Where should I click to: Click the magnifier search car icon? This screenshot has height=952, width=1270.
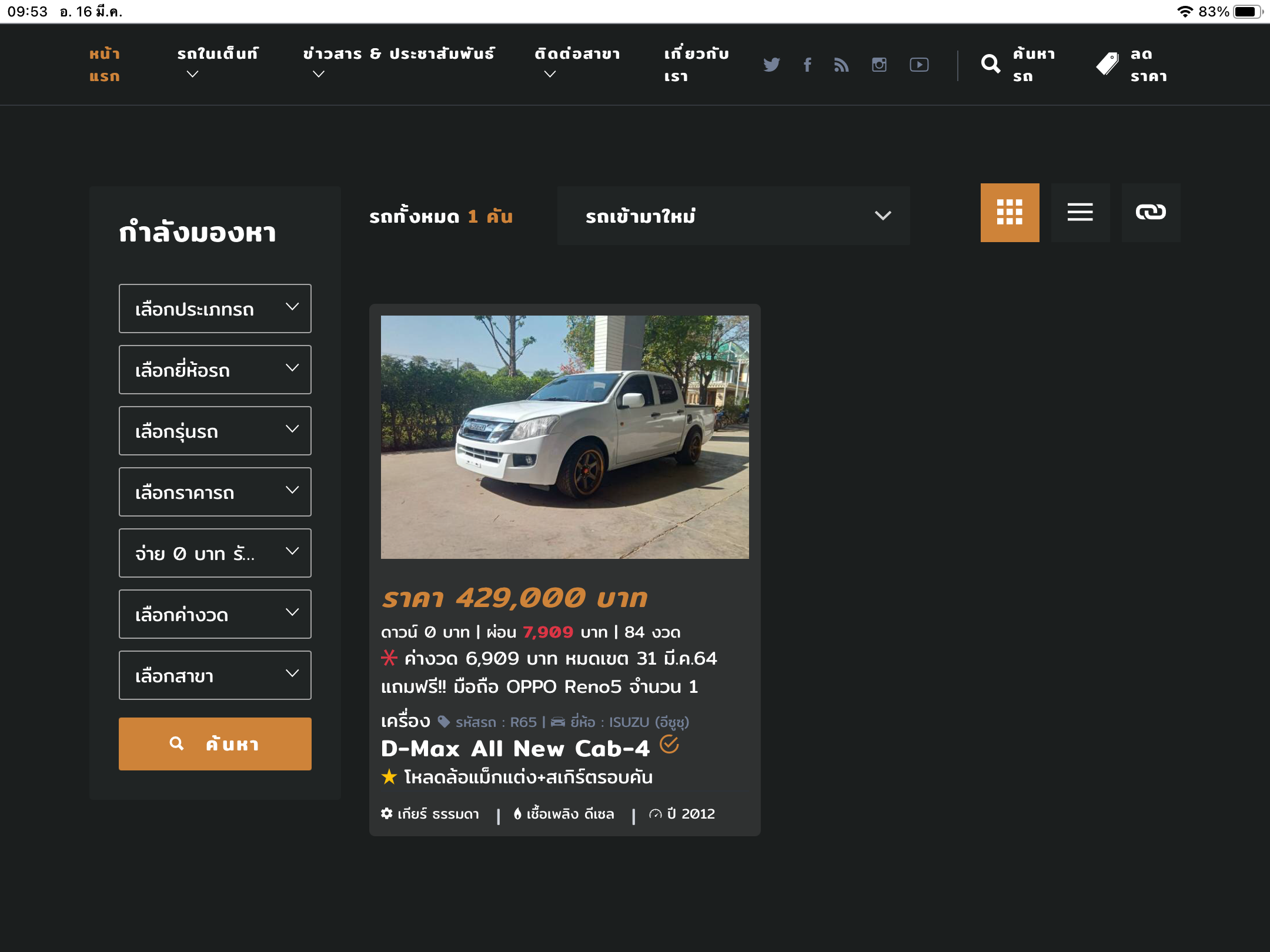[x=991, y=64]
